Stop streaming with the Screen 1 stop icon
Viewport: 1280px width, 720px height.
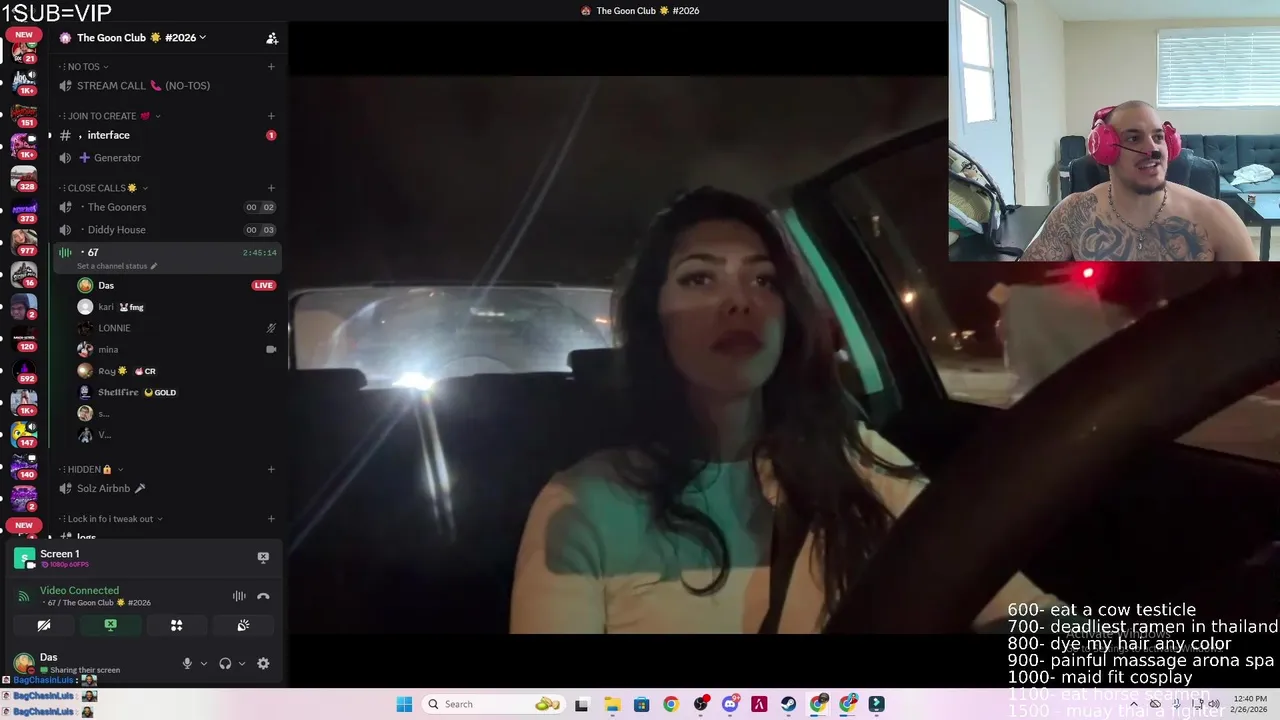click(263, 557)
